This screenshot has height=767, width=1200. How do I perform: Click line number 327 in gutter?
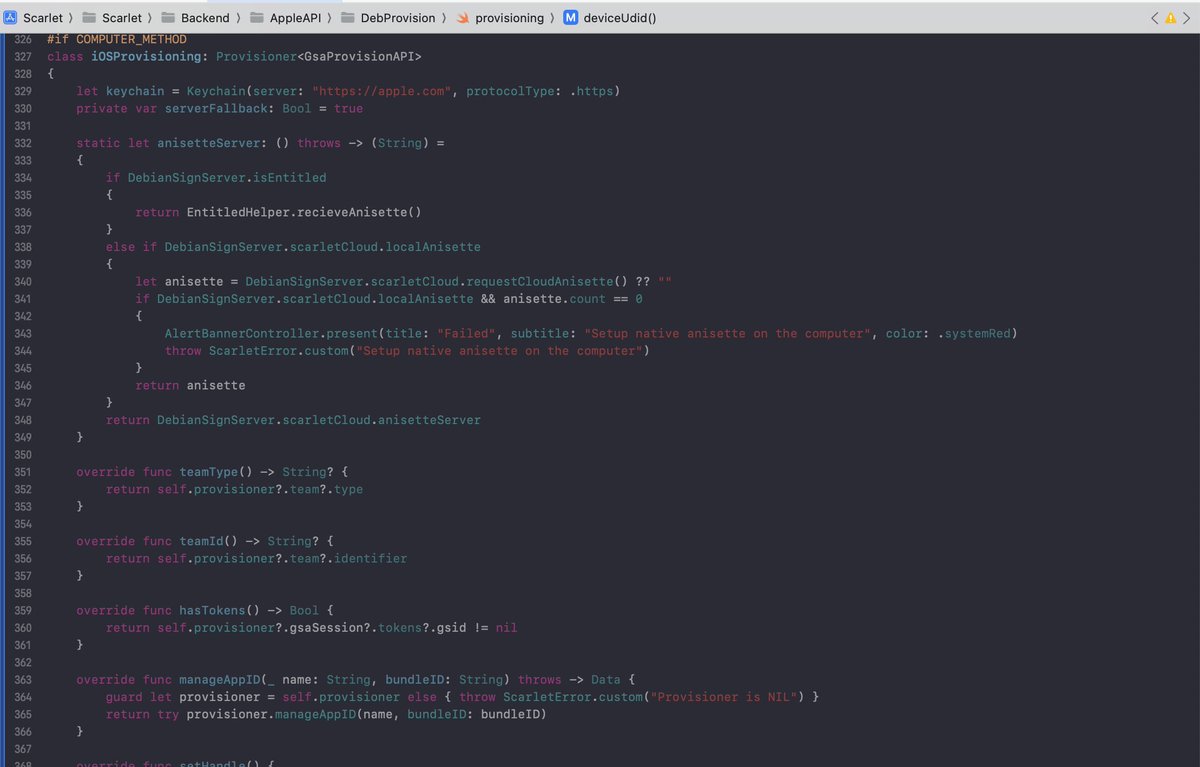point(23,57)
